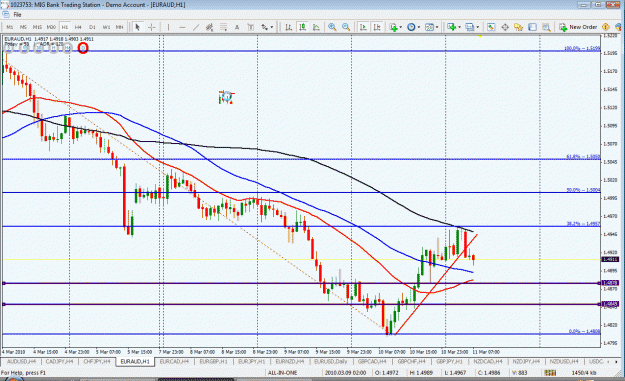Open the GBPCAD,H4 chart tab
Viewport: 625px width, 381px height.
click(372, 361)
